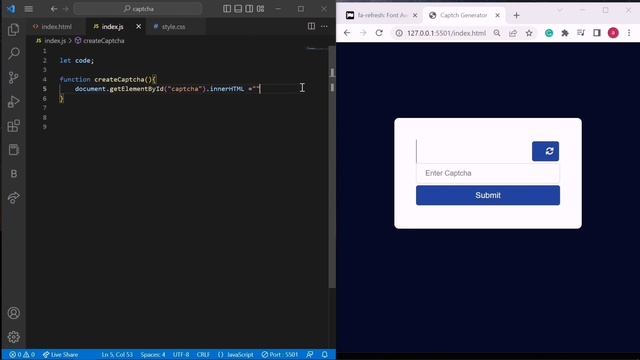This screenshot has width=640, height=360.
Task: Stop Live Server on Port : 5501
Action: pyautogui.click(x=280, y=354)
